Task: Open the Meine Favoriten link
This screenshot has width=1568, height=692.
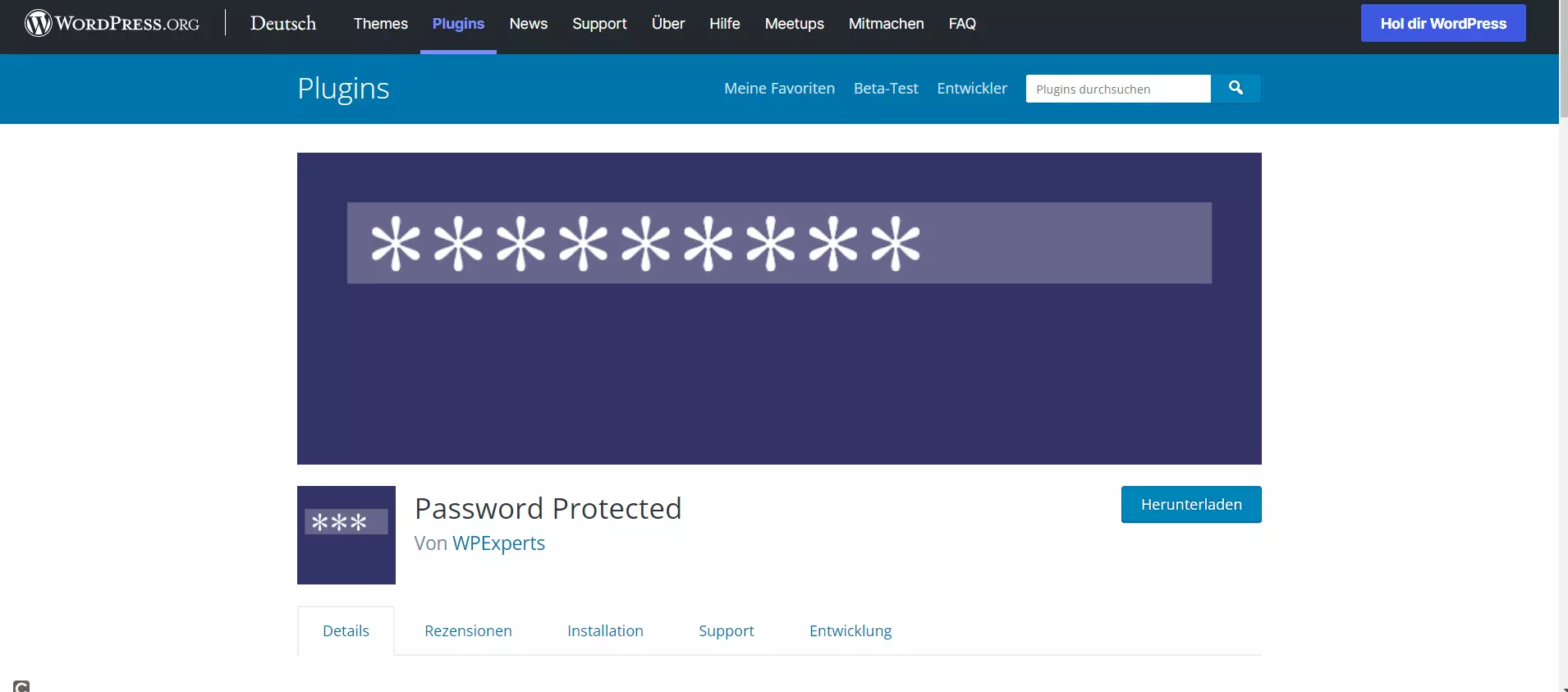Action: click(779, 88)
